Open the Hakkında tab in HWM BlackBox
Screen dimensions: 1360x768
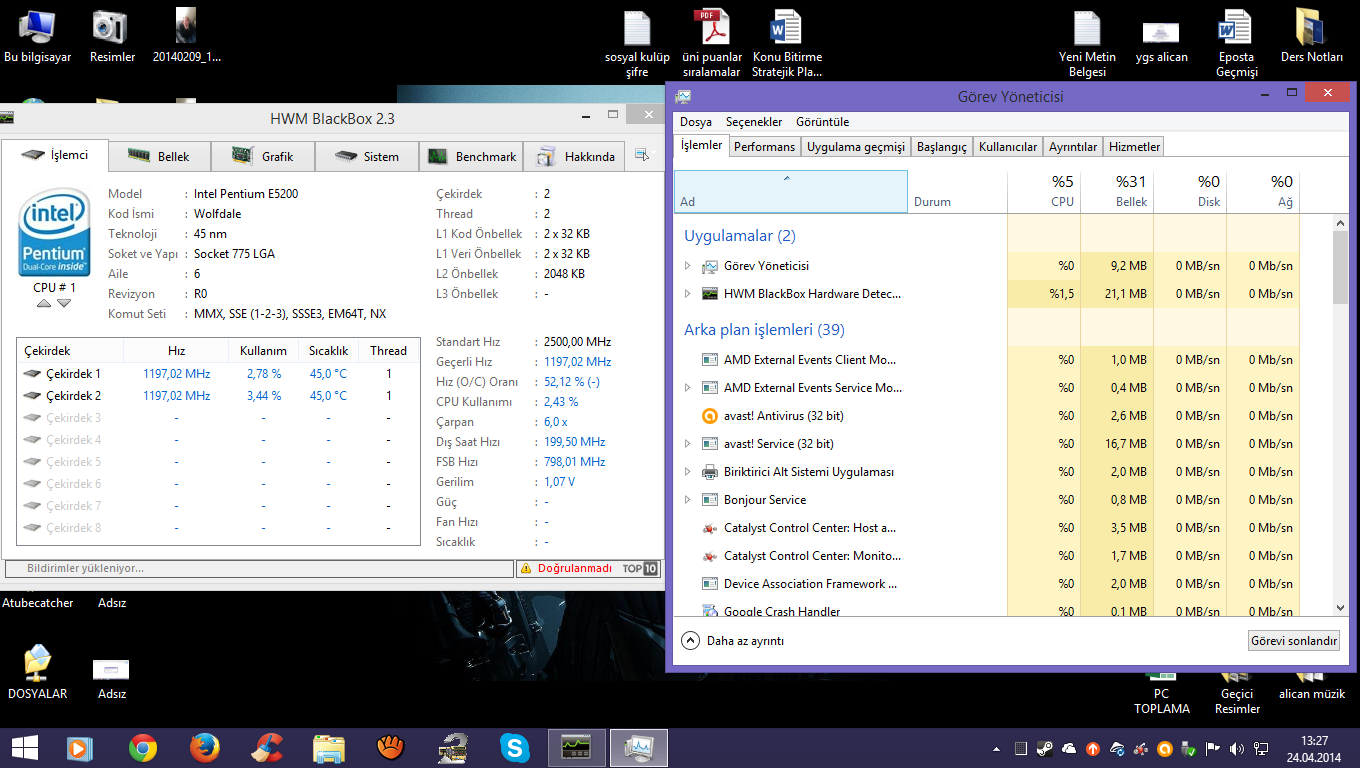[575, 156]
